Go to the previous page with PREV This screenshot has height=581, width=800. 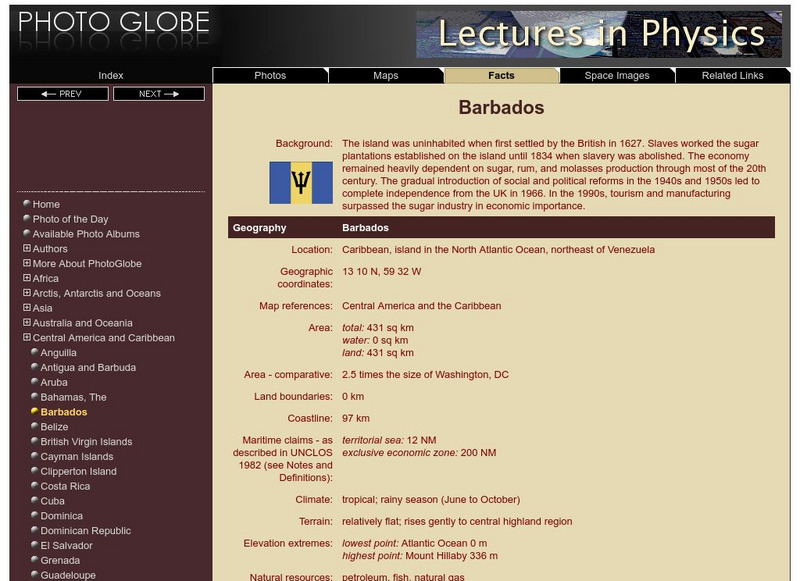[63, 94]
